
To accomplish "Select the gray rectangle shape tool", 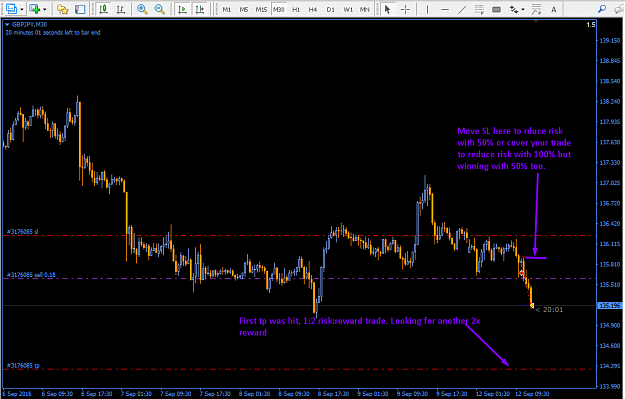I will [x=496, y=9].
